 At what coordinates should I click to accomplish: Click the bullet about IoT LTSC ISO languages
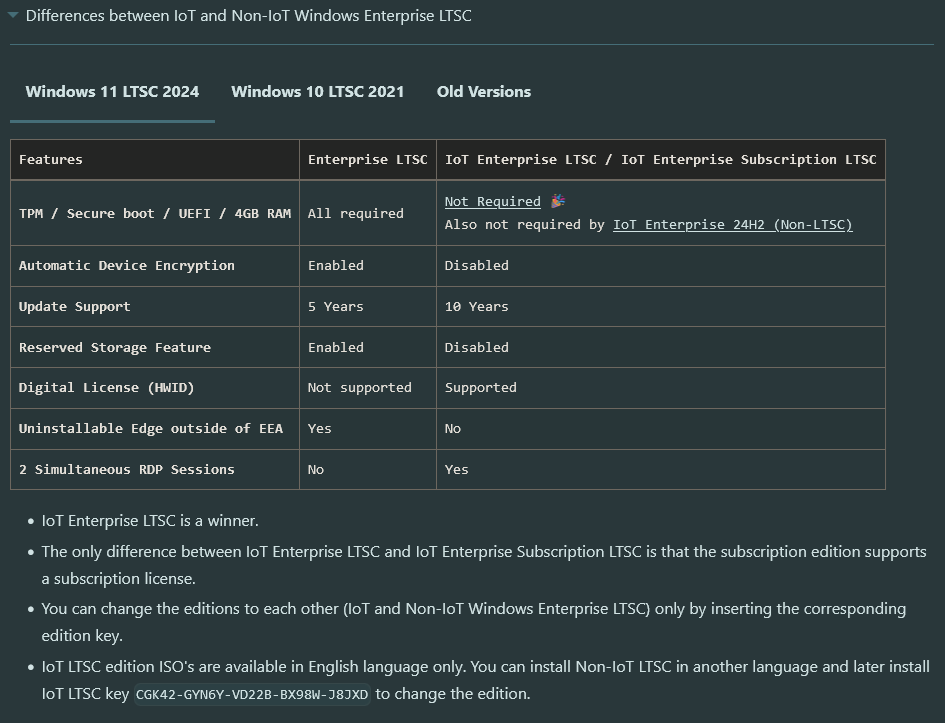pyautogui.click(x=485, y=680)
